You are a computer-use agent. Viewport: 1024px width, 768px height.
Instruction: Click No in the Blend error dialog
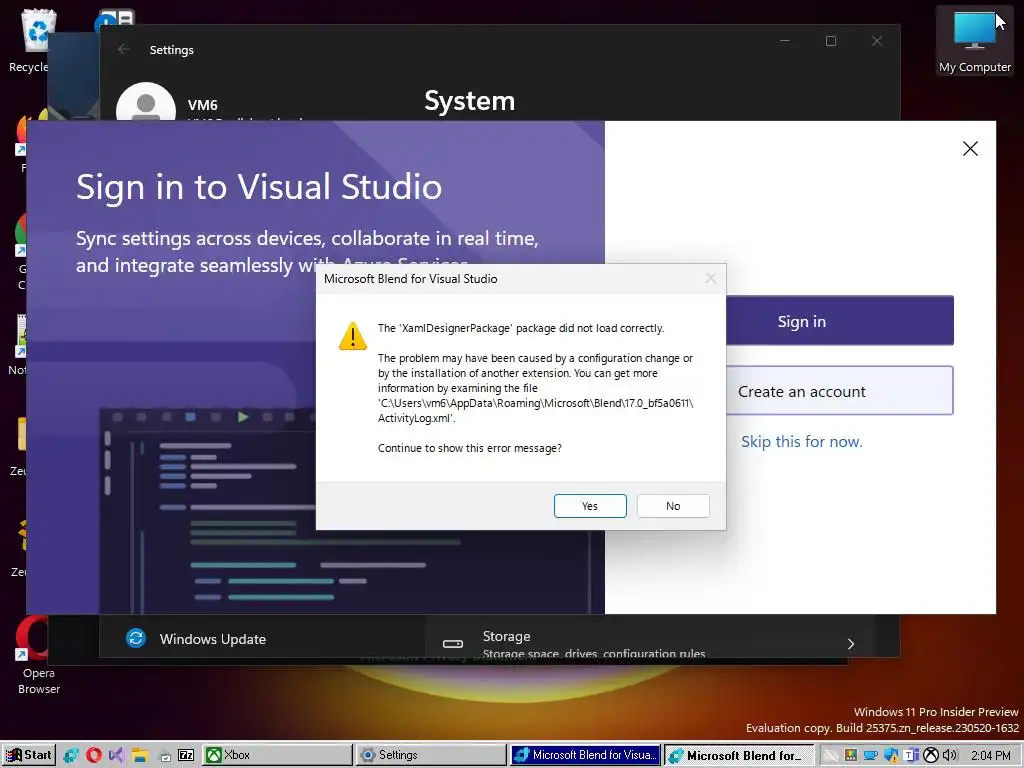pyautogui.click(x=673, y=506)
